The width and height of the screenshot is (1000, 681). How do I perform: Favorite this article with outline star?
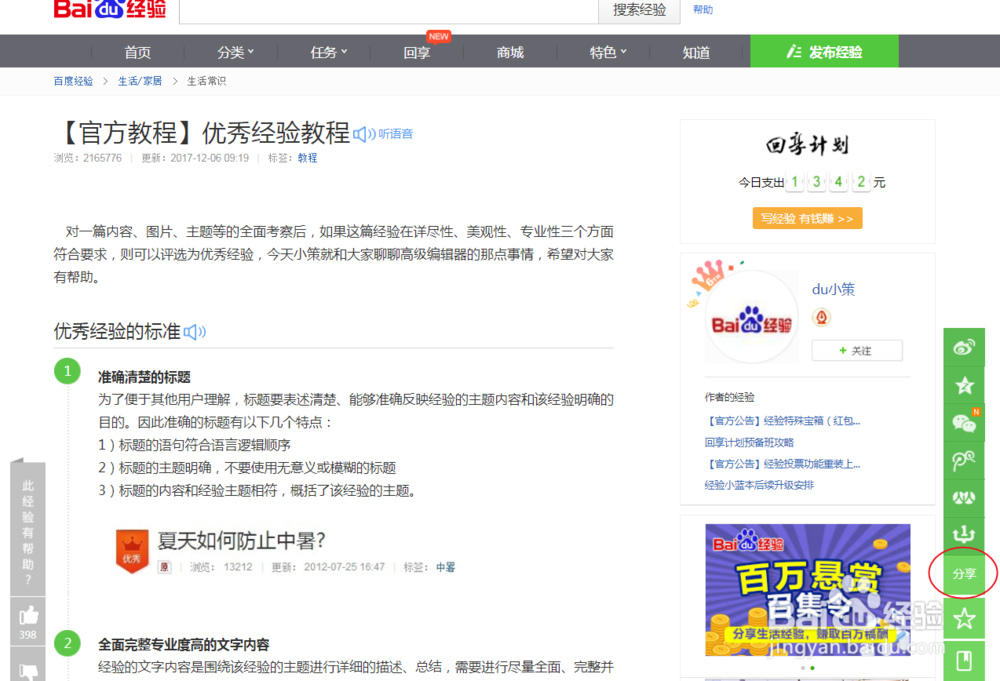(964, 618)
